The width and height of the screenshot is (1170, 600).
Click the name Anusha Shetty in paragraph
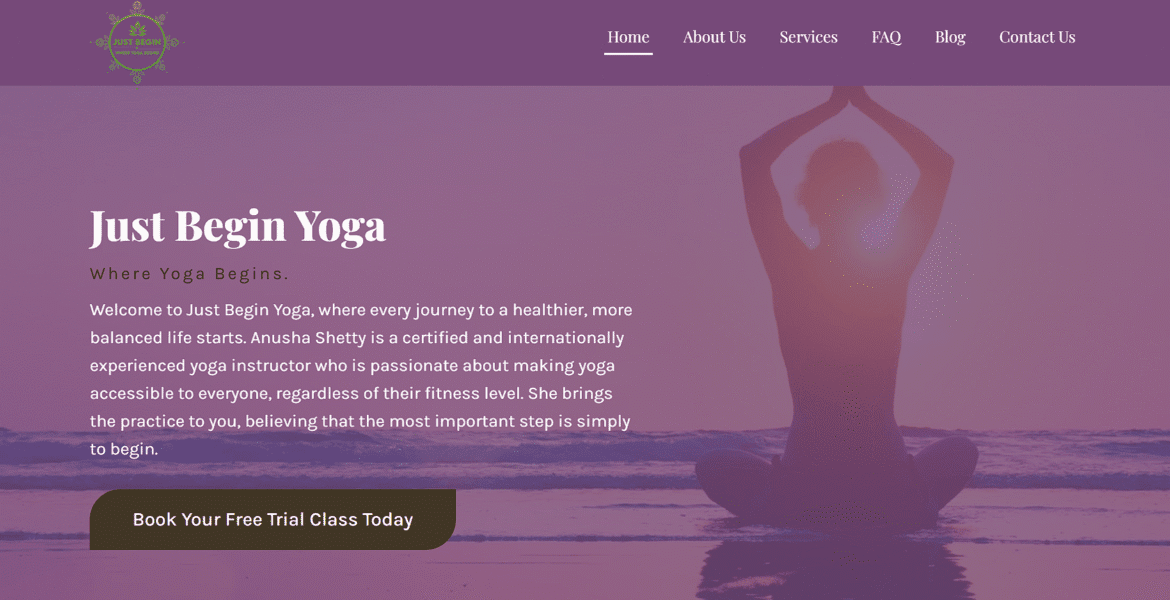click(x=308, y=337)
